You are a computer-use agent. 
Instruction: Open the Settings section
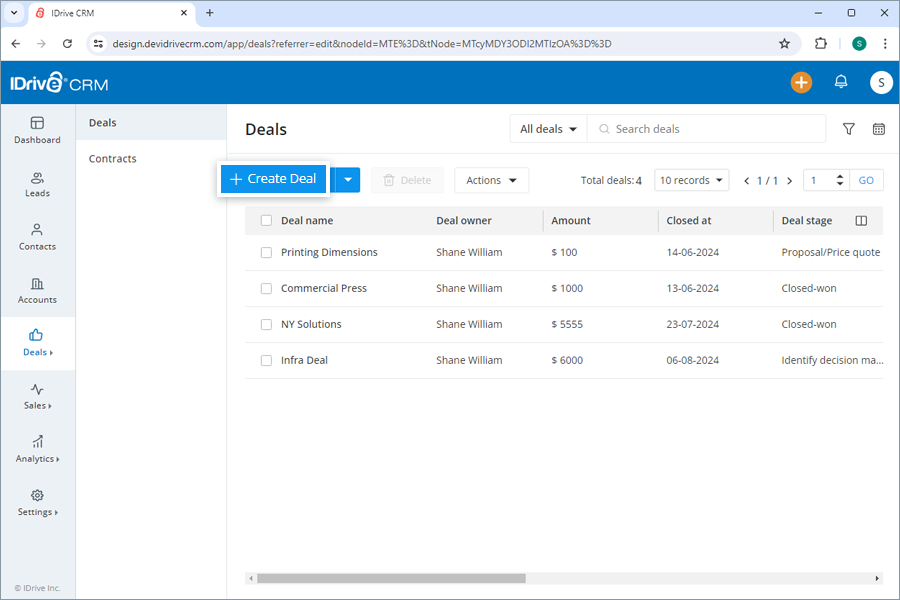(x=37, y=504)
